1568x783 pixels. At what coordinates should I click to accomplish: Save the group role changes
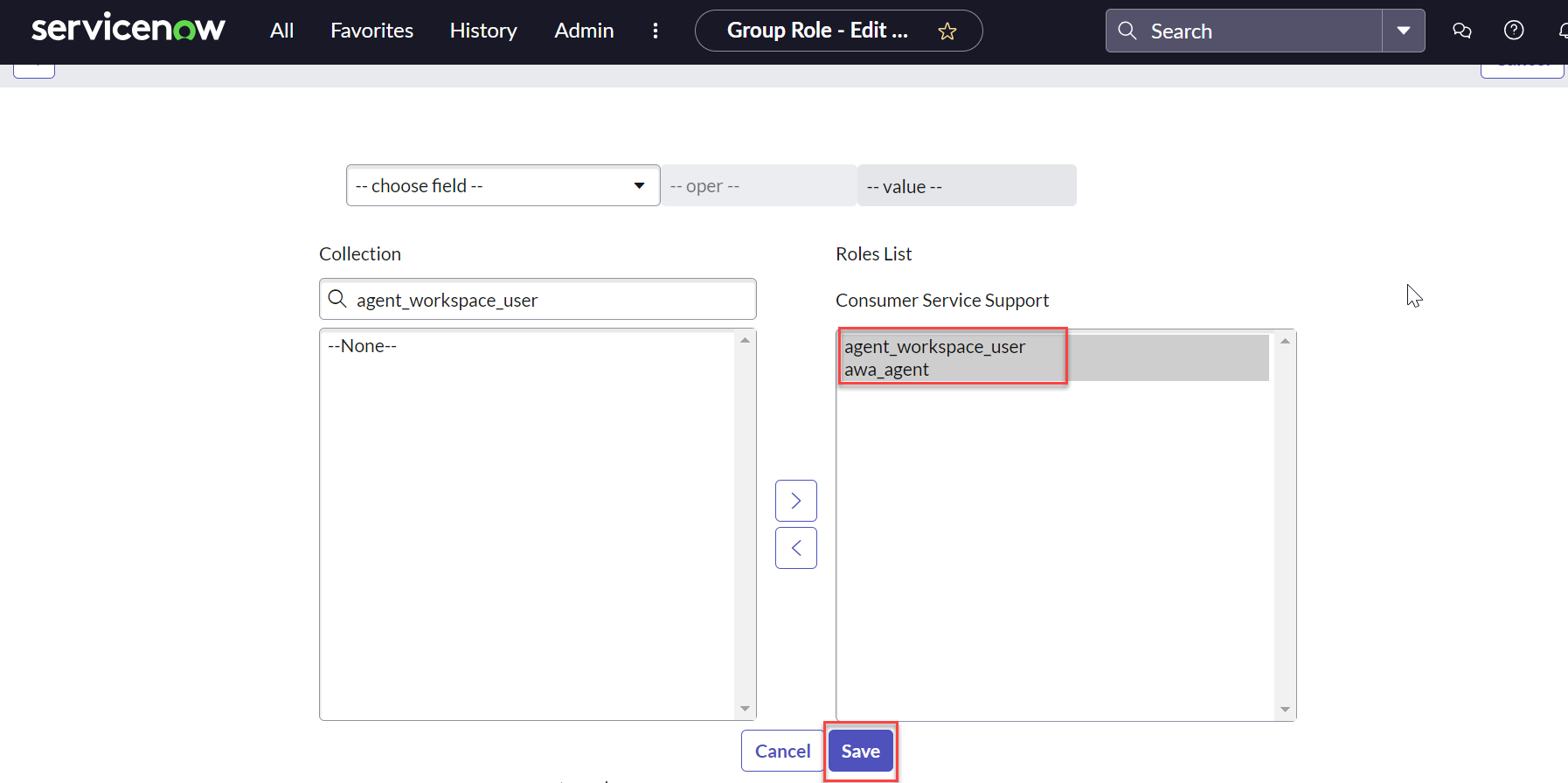coord(860,752)
